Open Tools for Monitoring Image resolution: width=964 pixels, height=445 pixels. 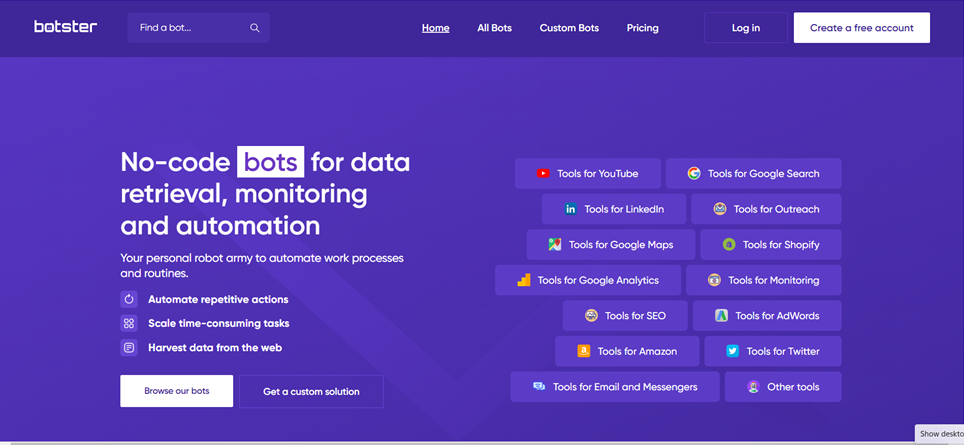[x=764, y=280]
